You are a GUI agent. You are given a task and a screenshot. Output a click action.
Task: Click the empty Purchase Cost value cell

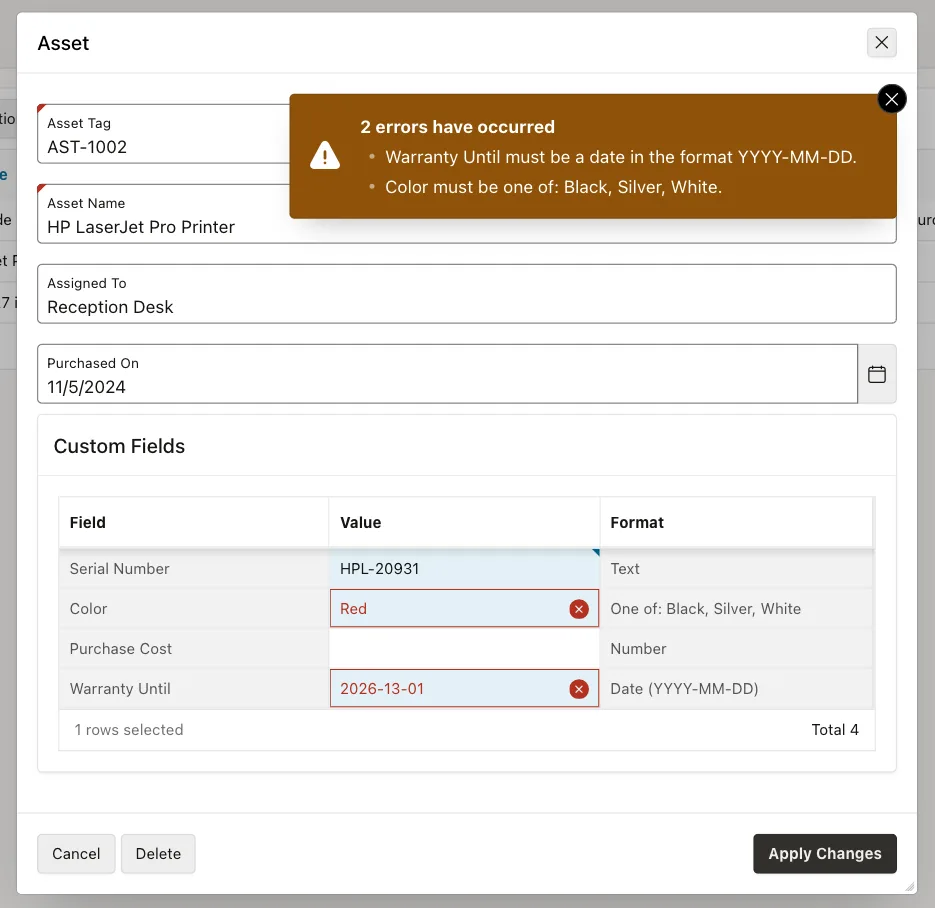click(x=464, y=649)
